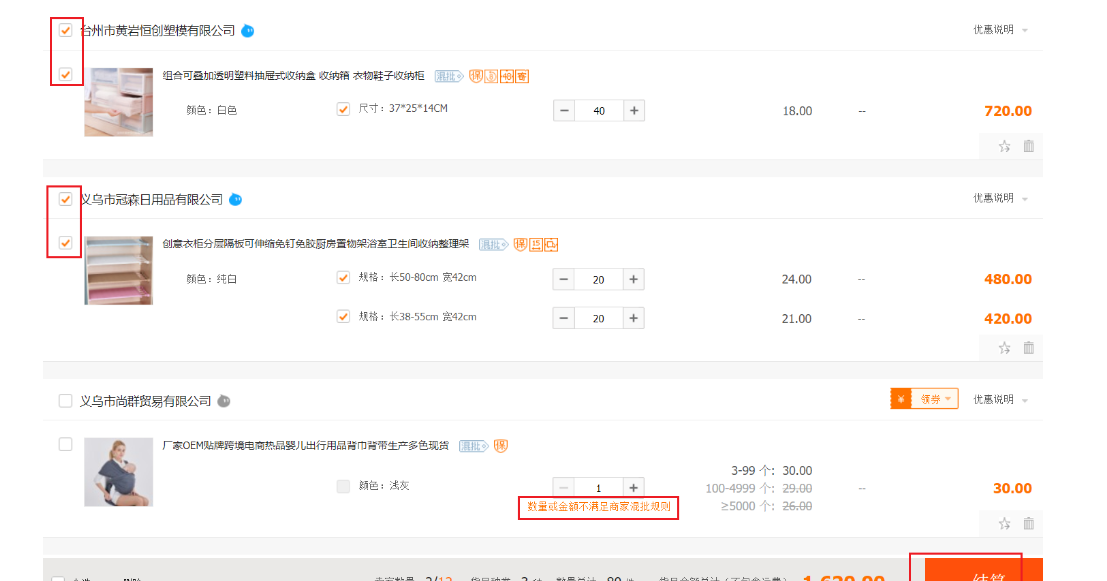Open product 组合可叠加透明塑料抽屉式收纳盒 title link
The width and height of the screenshot is (1107, 581).
coord(294,76)
